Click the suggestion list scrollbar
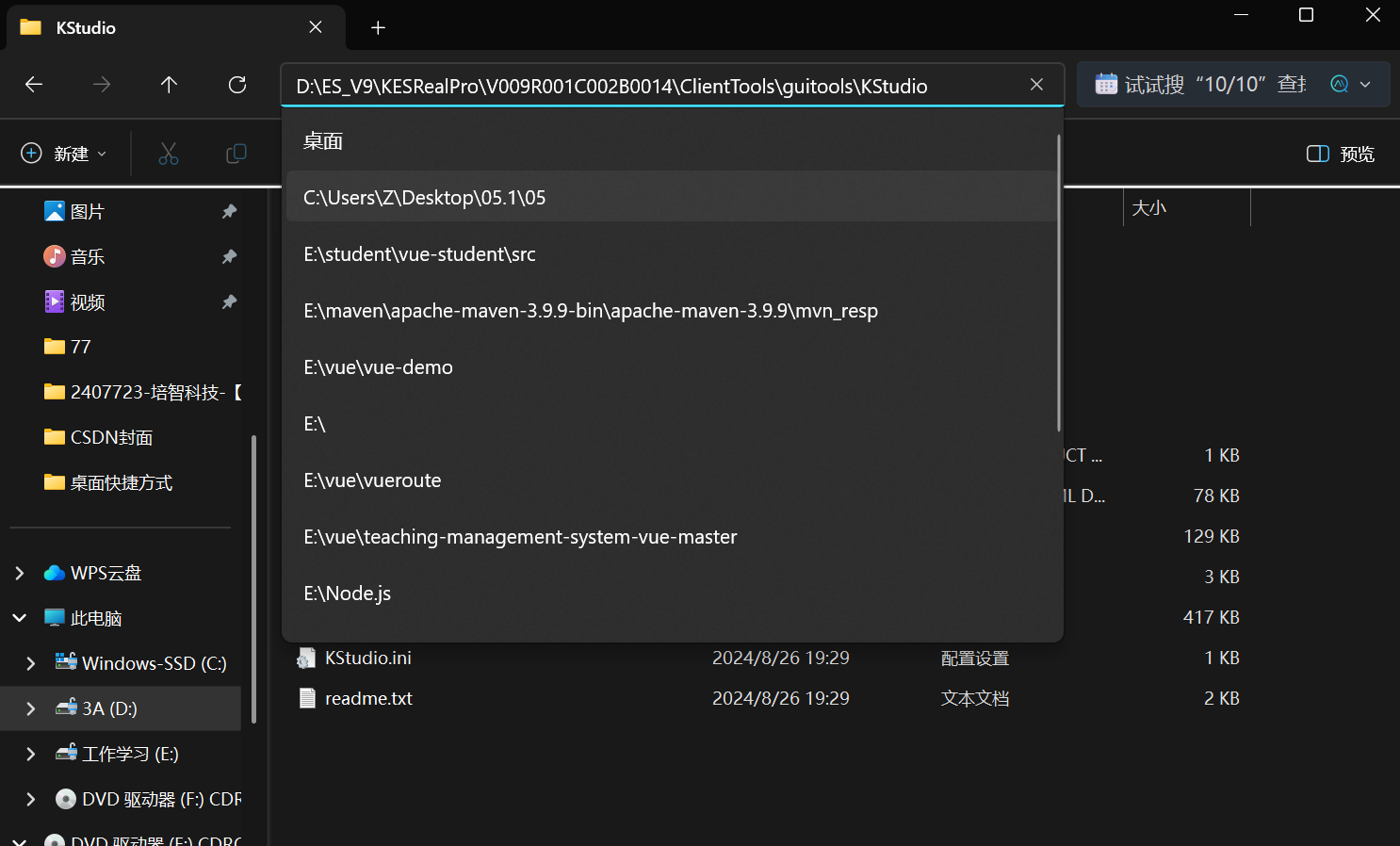Viewport: 1400px width, 846px height. click(x=1059, y=283)
